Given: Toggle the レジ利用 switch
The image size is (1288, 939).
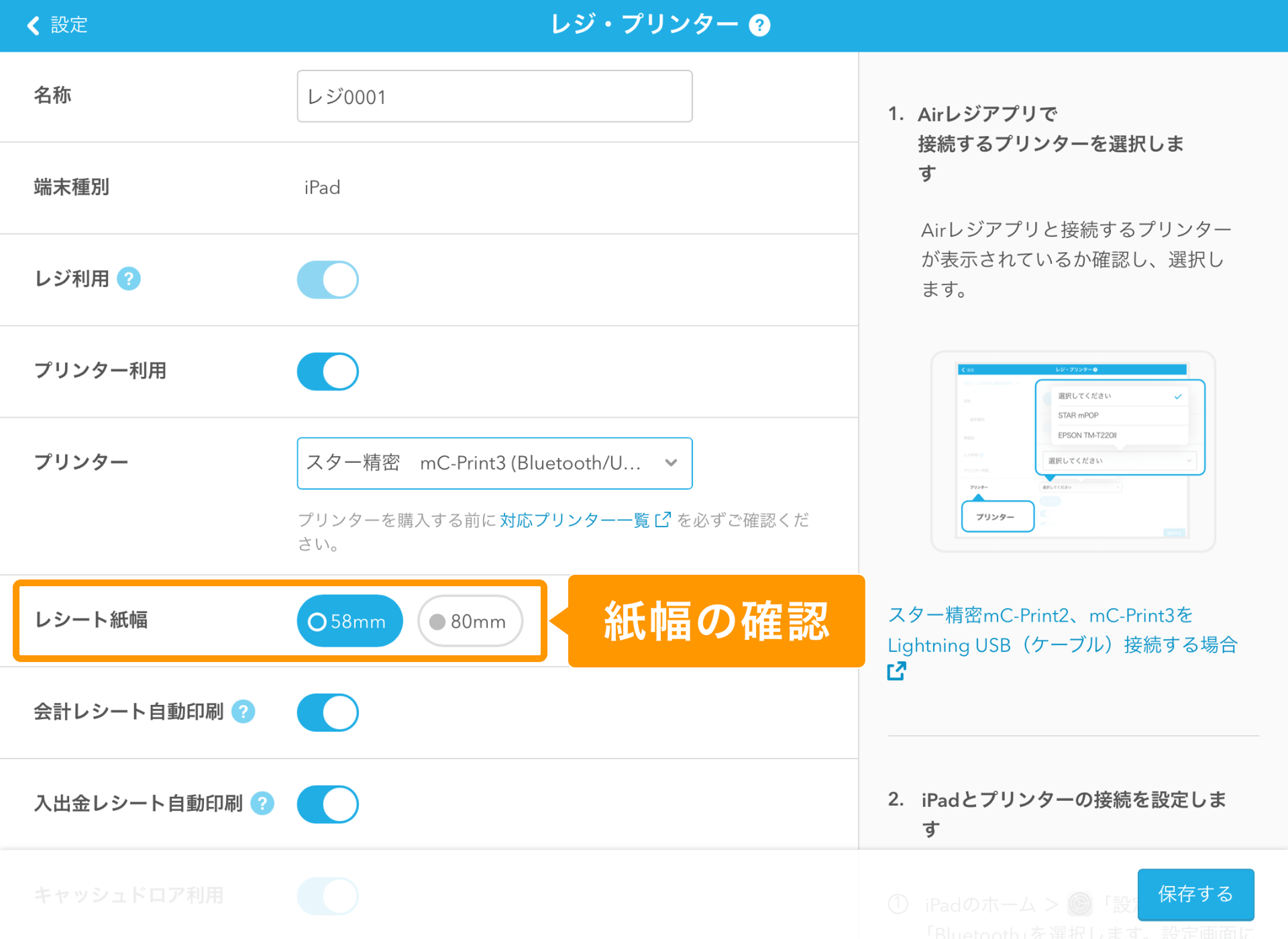Looking at the screenshot, I should [x=328, y=280].
